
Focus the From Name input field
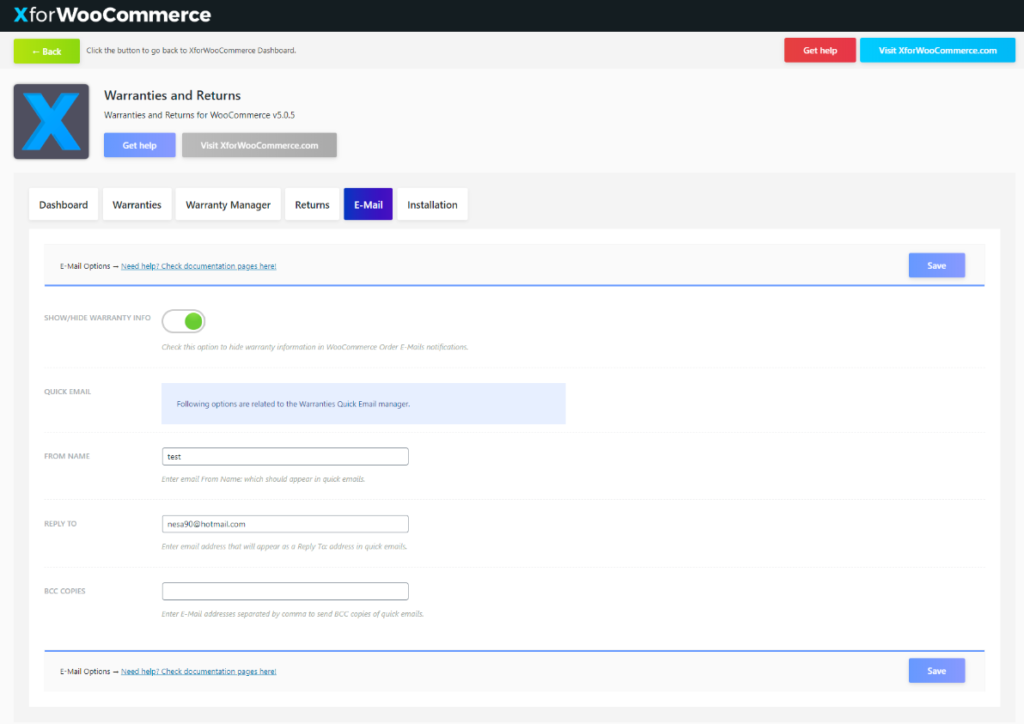[285, 456]
